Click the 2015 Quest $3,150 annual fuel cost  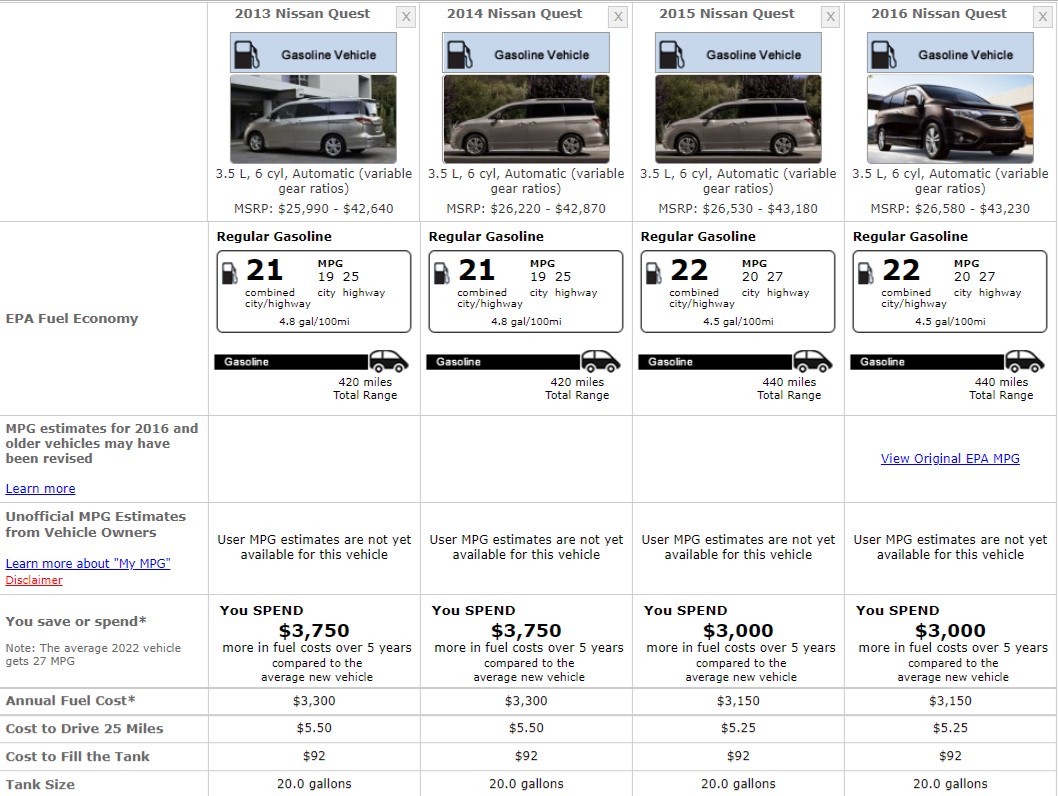[x=738, y=701]
